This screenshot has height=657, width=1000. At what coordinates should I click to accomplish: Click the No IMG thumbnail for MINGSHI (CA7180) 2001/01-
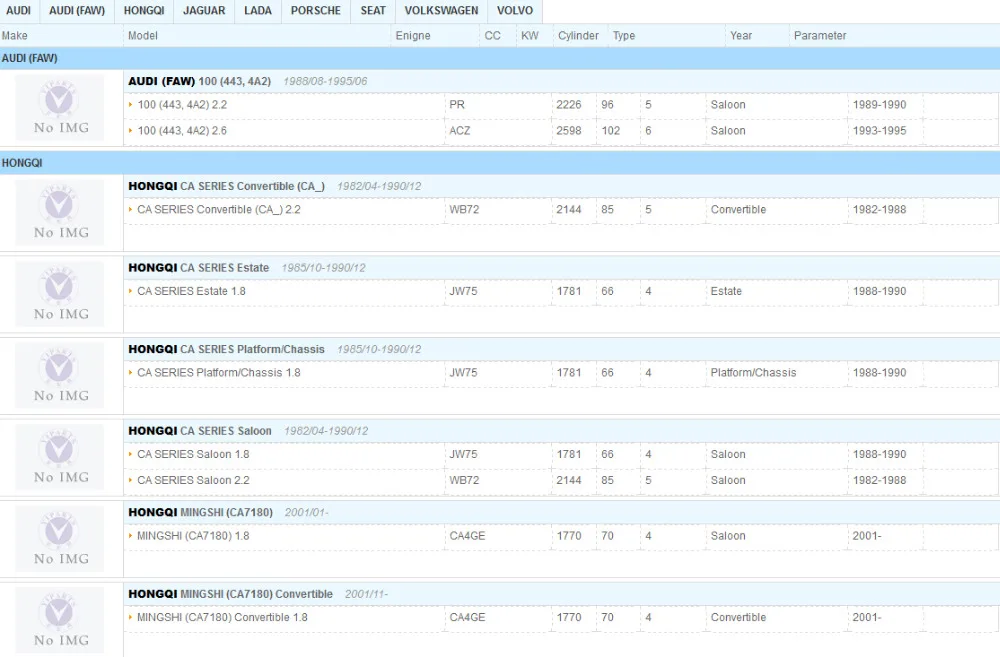pos(59,539)
